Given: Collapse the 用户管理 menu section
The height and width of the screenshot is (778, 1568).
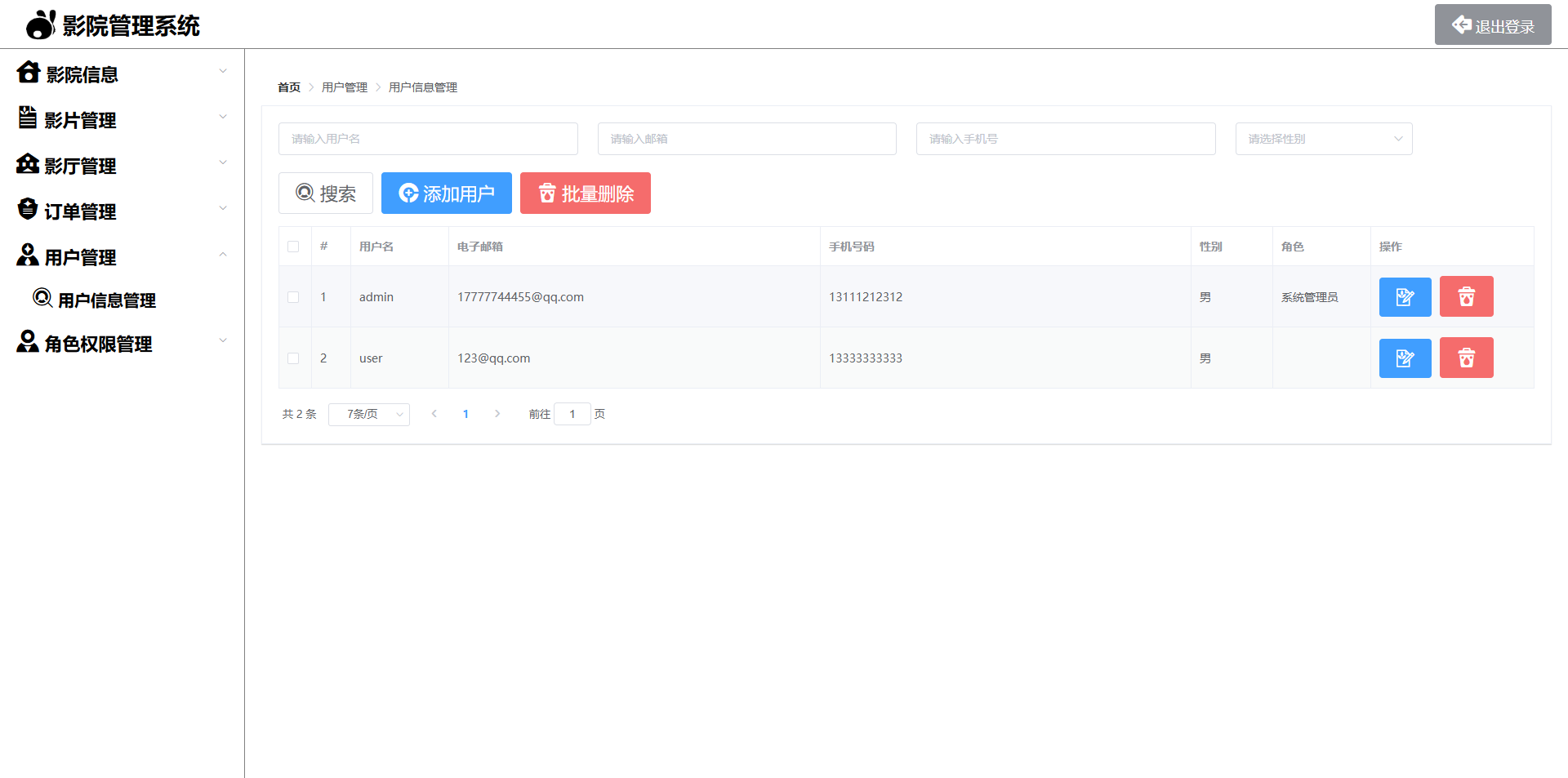Looking at the screenshot, I should 222,256.
